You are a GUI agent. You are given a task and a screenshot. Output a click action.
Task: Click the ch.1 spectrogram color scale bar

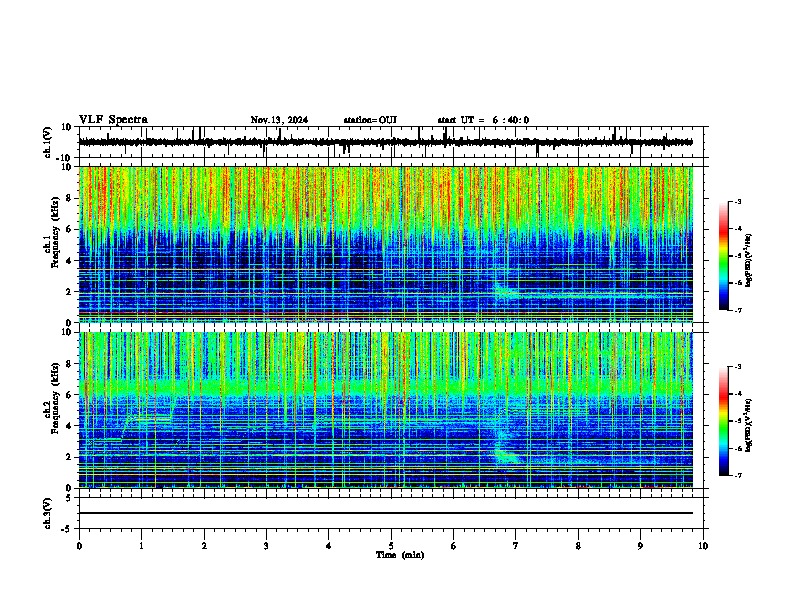point(724,256)
